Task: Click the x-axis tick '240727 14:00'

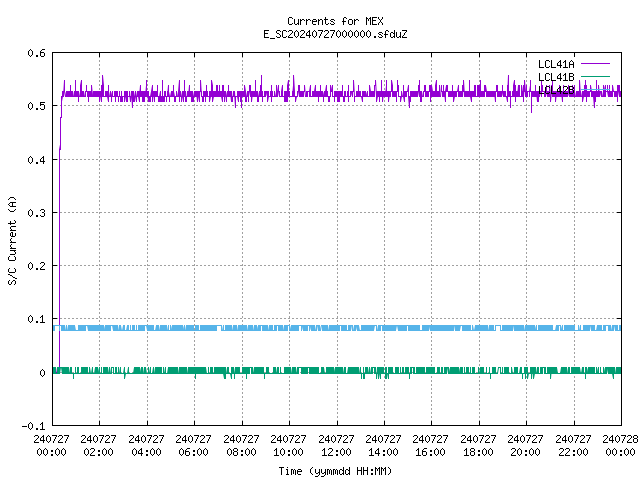Action: [383, 445]
